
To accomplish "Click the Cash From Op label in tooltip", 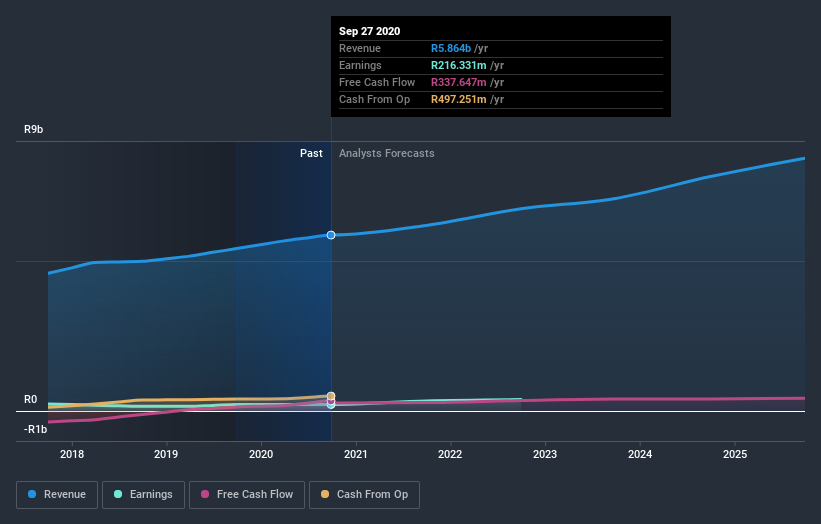I will 374,99.
